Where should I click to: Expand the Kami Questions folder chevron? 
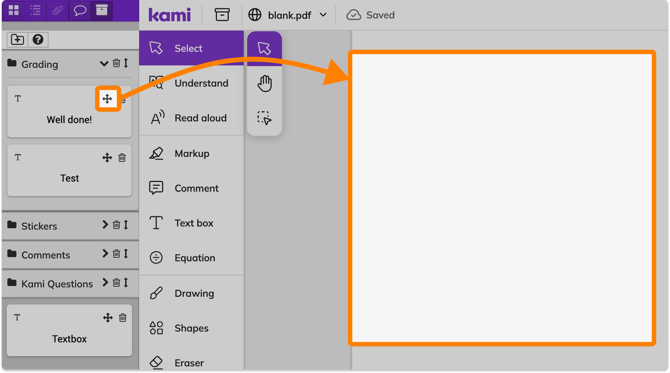click(x=105, y=282)
